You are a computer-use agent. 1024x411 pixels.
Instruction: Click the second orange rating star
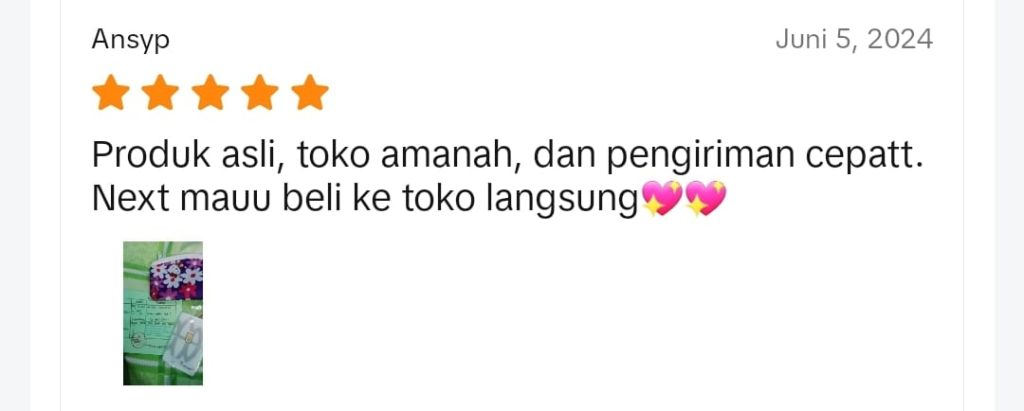tap(160, 92)
